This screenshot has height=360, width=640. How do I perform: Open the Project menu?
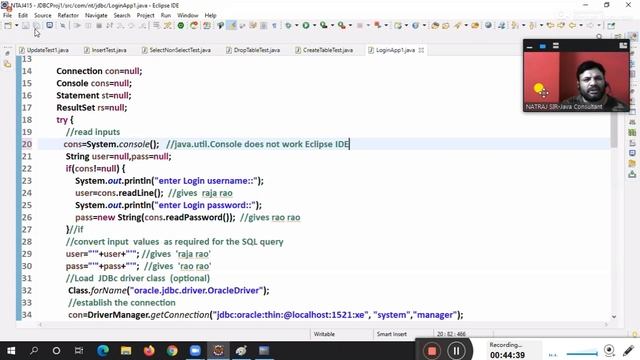(x=145, y=15)
